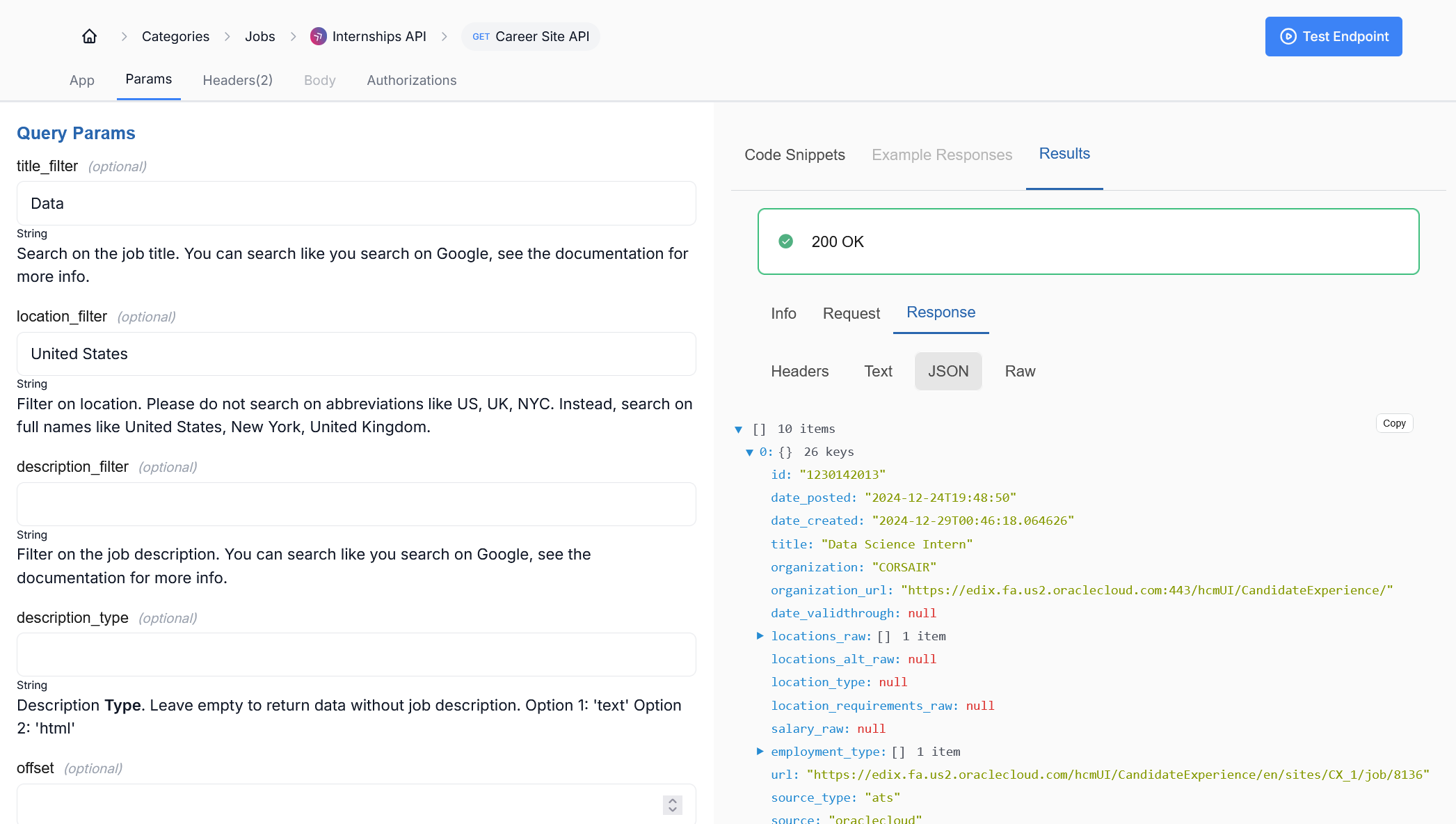Click the 200 OK status box
Screen dimensions: 1456x824
pyautogui.click(x=1088, y=241)
